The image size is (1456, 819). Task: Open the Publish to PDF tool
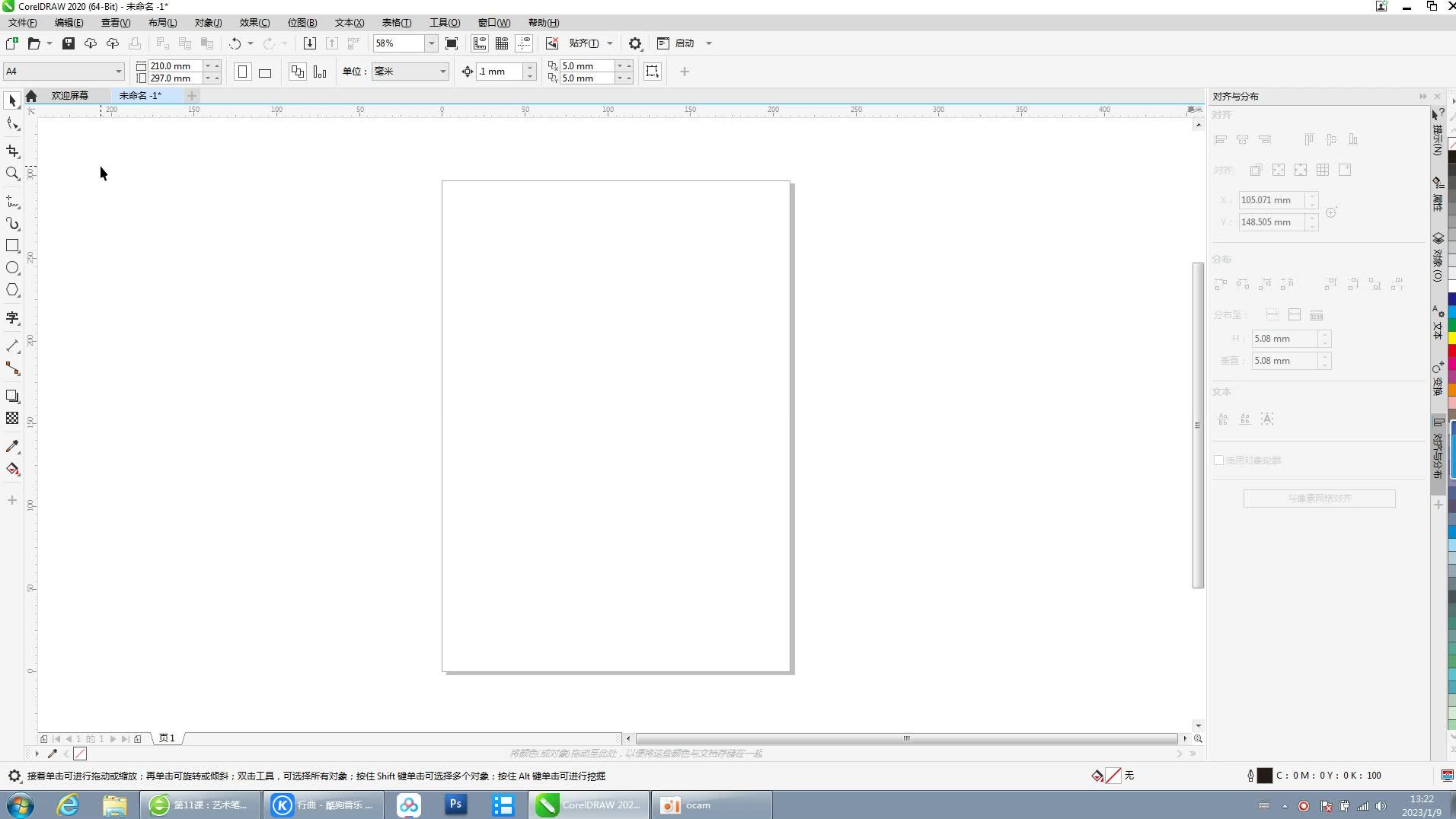coord(353,43)
